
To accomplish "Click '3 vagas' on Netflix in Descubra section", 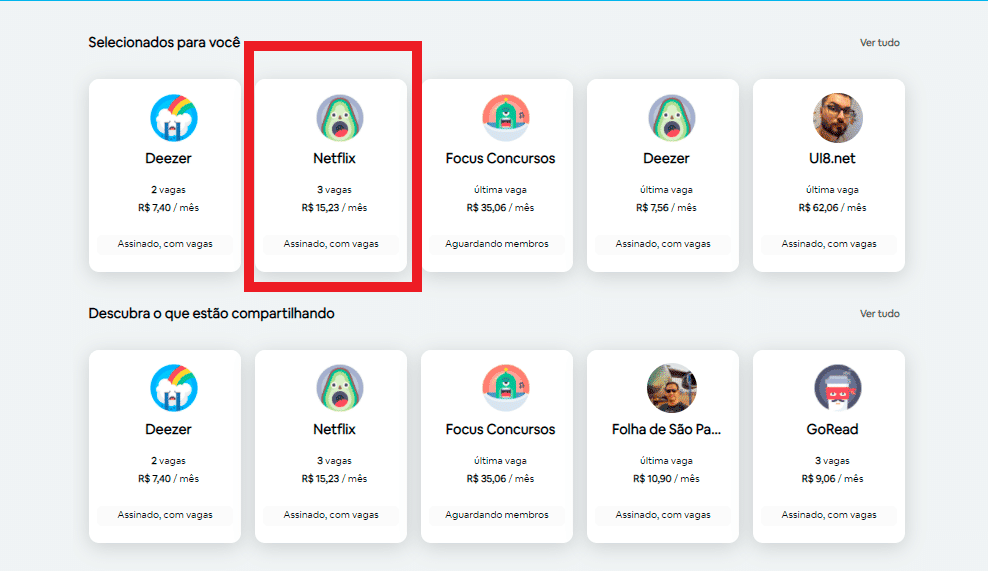I will coord(334,461).
